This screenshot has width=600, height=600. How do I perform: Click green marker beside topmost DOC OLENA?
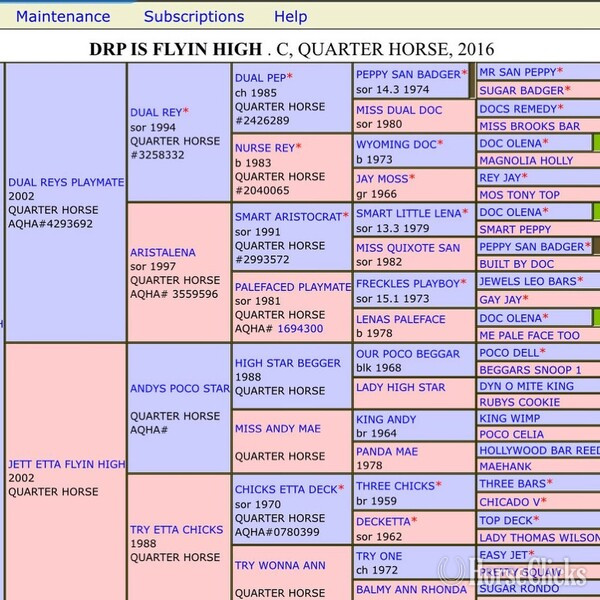coord(596,143)
